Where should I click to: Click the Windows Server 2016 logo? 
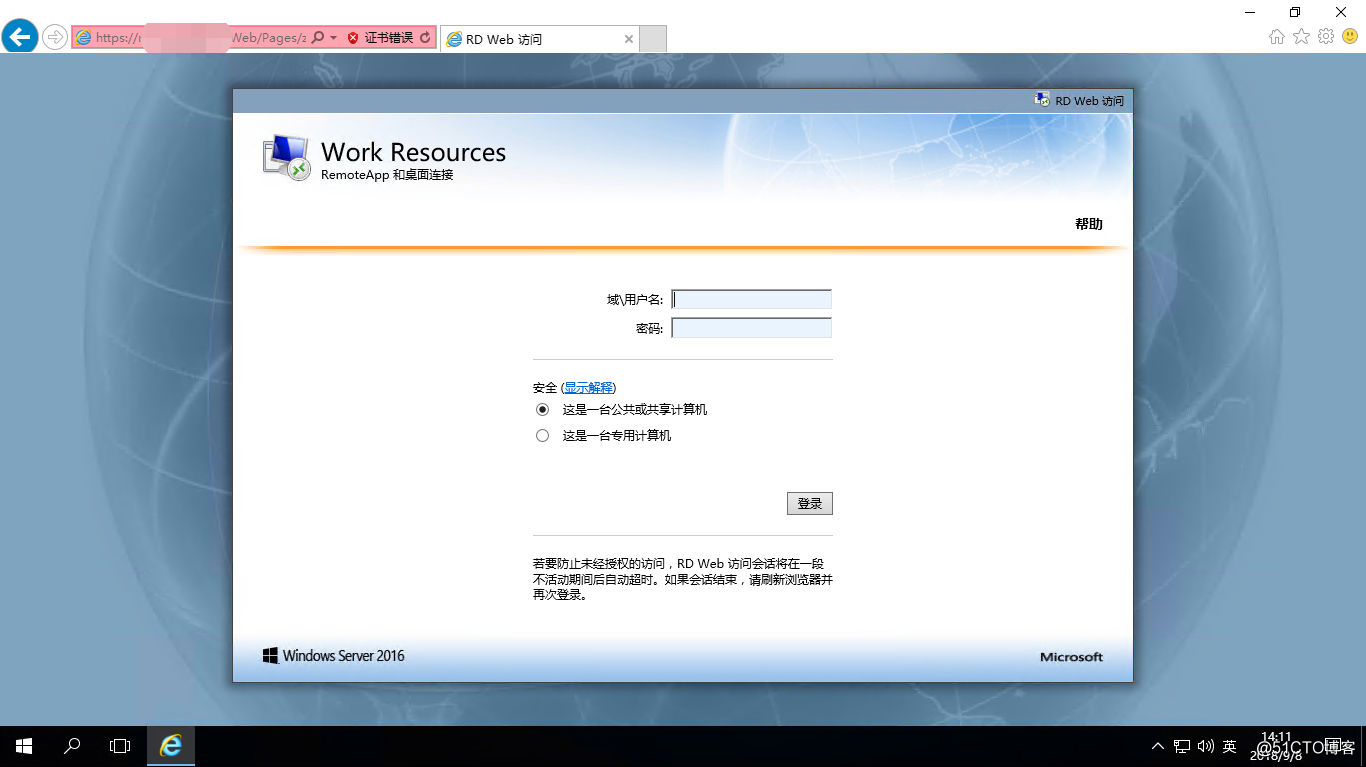tap(334, 656)
